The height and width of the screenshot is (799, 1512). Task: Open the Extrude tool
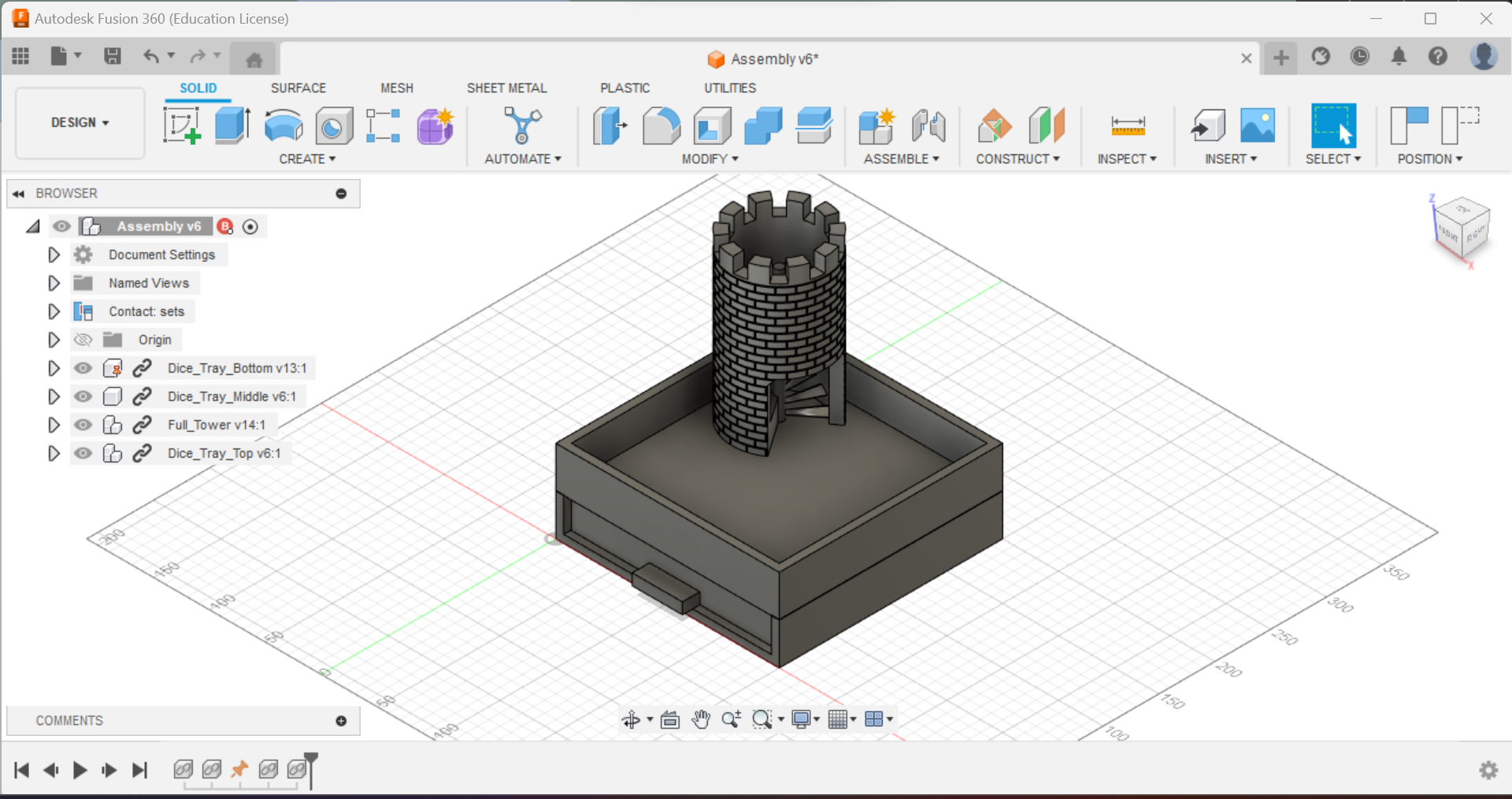pyautogui.click(x=232, y=124)
